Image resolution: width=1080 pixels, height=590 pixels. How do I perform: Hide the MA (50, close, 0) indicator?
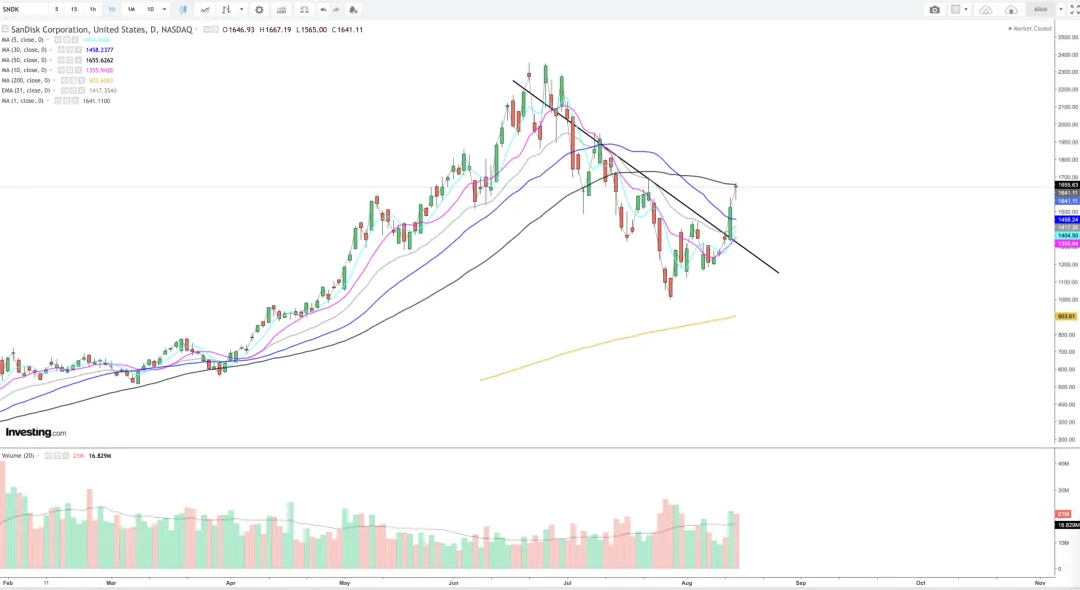click(61, 60)
